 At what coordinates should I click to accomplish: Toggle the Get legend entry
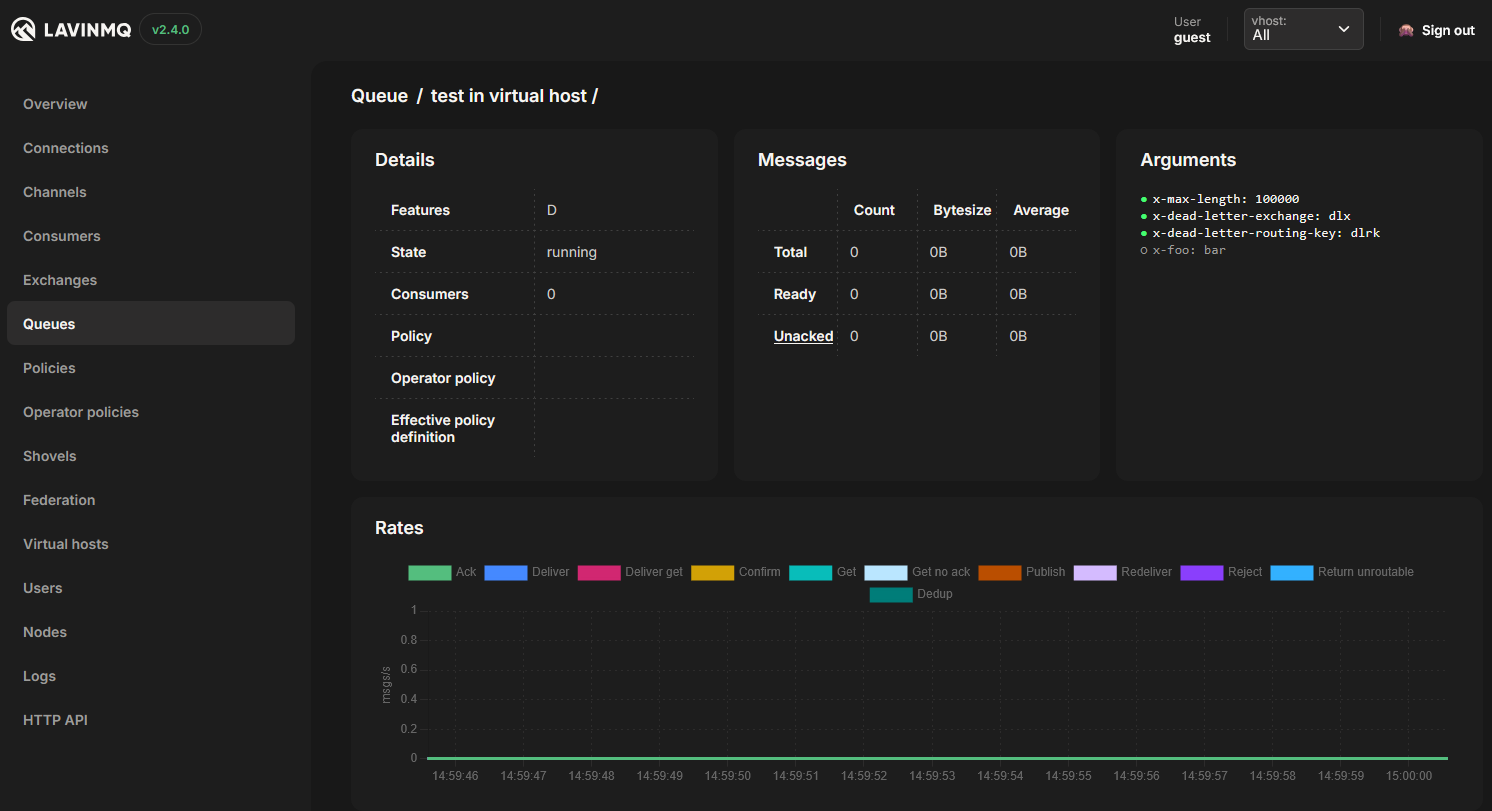pos(822,572)
